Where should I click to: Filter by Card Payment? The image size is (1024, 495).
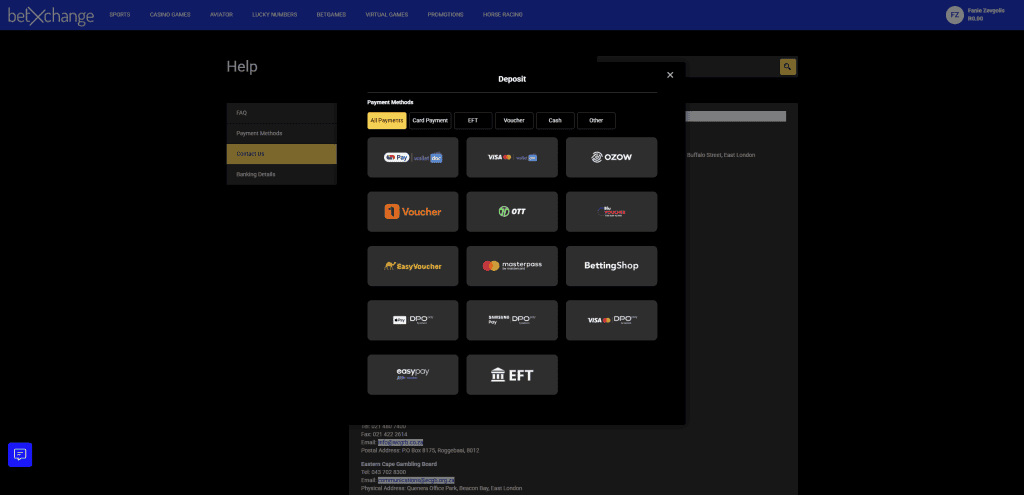(430, 121)
